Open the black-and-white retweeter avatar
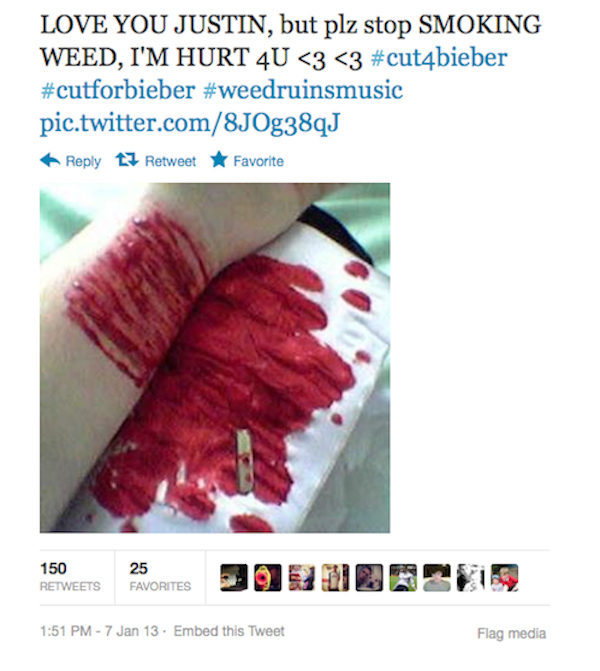Screen dimensions: 600x671 [x=470, y=578]
